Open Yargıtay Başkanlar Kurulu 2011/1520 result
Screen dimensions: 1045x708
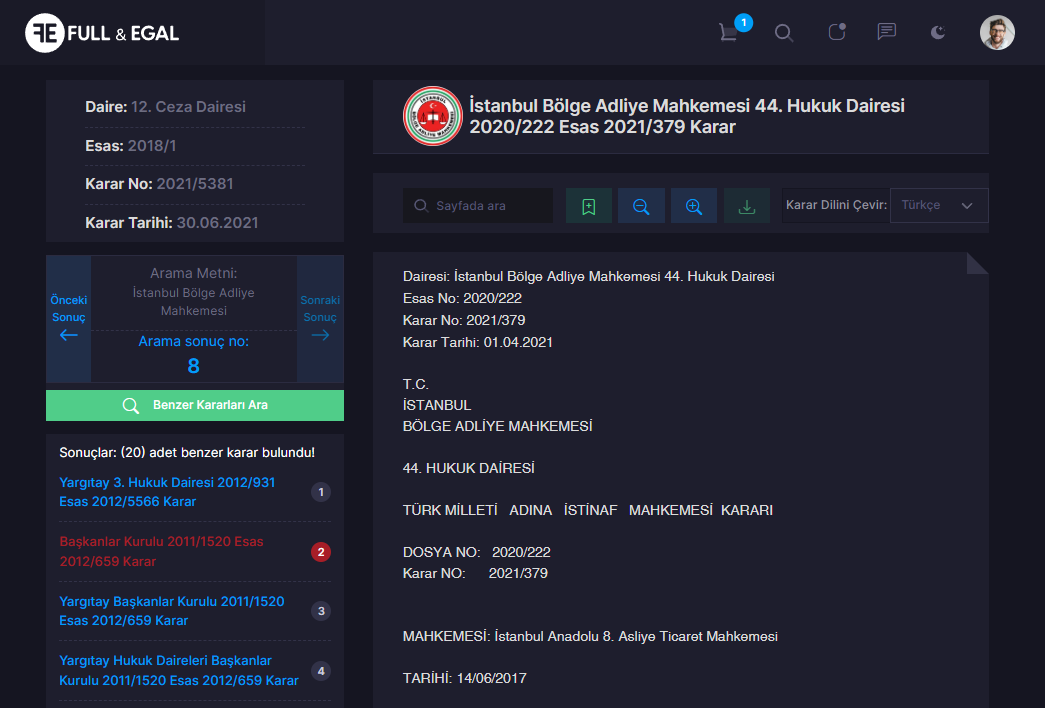172,611
